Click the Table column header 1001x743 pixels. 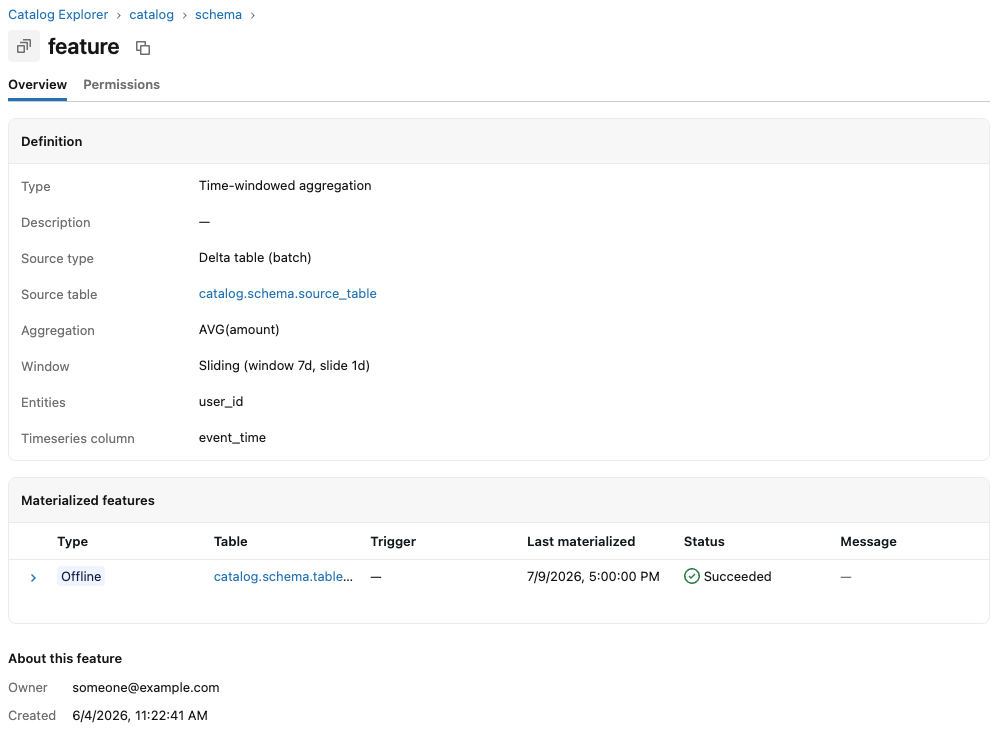coord(230,541)
